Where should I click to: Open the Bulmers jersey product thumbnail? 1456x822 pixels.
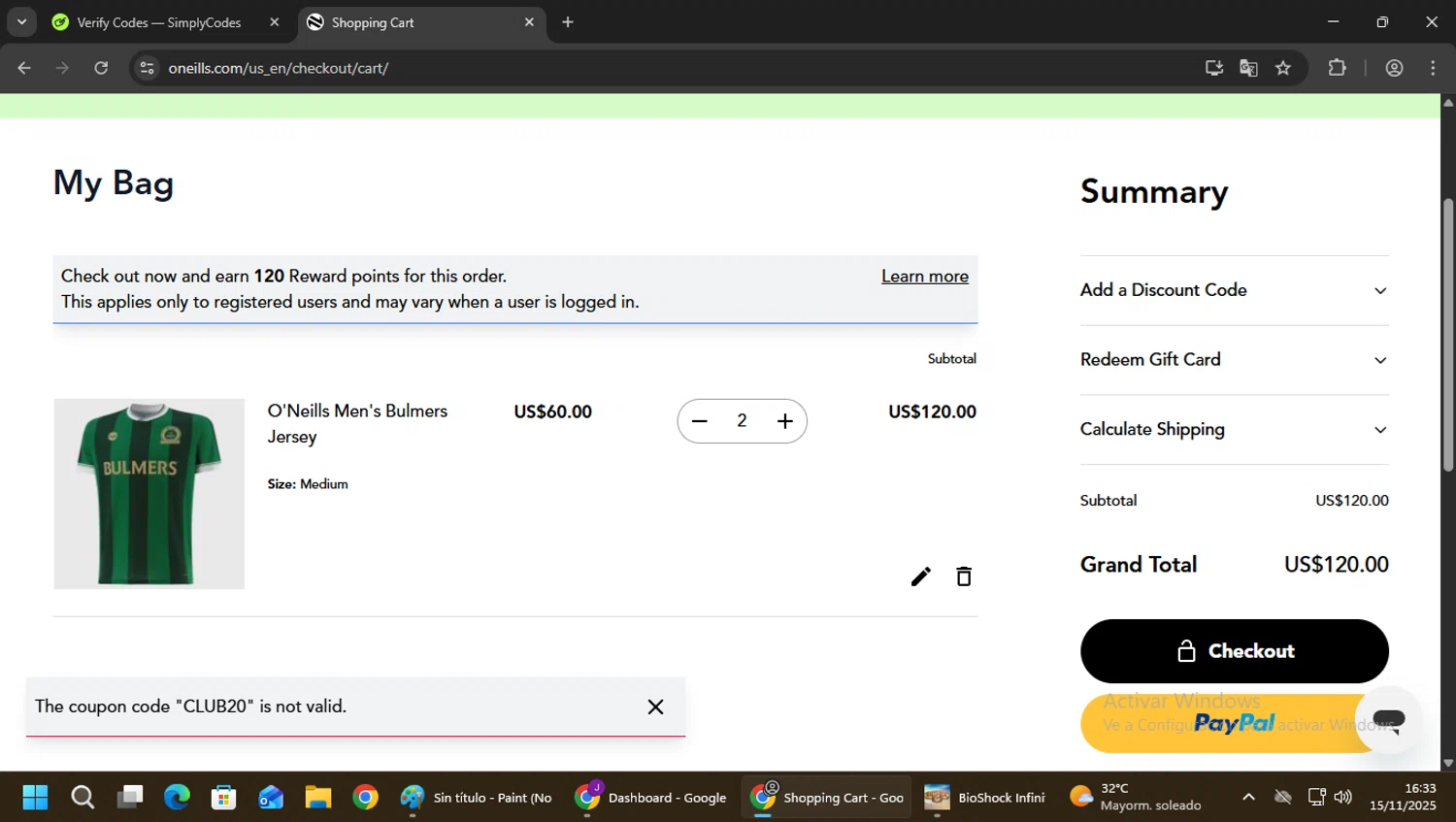tap(149, 494)
